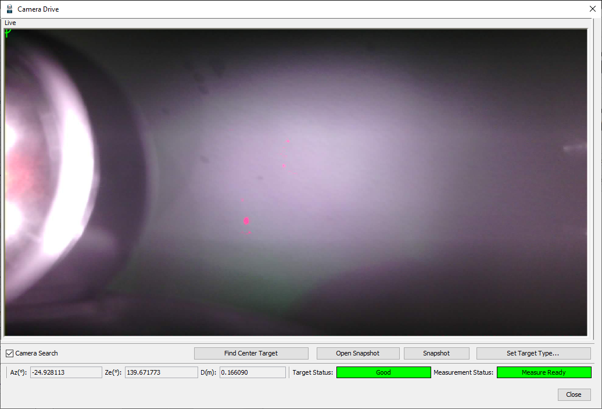Click the green marker in live view corner
This screenshot has height=409, width=602.
(x=8, y=33)
